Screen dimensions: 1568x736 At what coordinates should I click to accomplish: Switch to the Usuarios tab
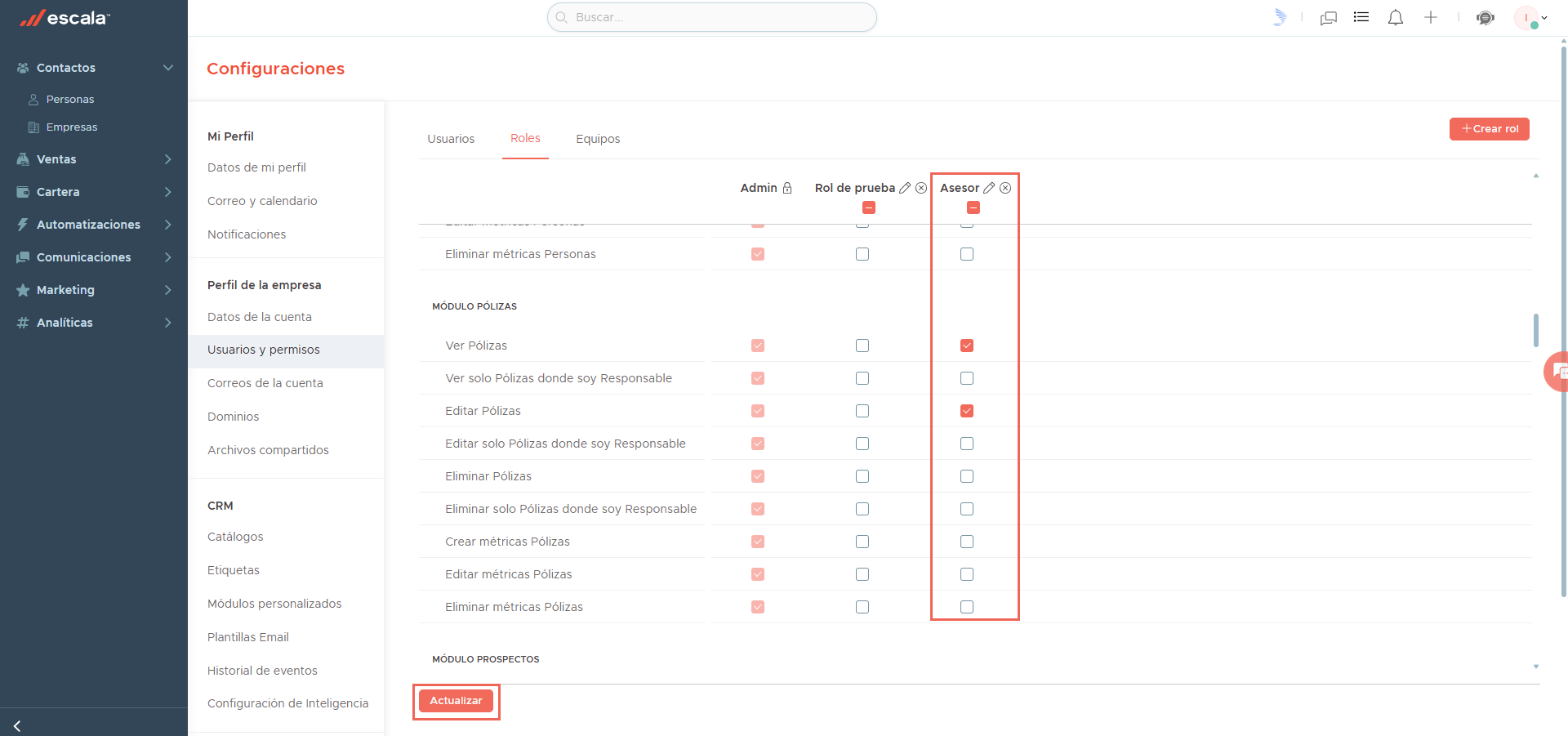coord(451,139)
